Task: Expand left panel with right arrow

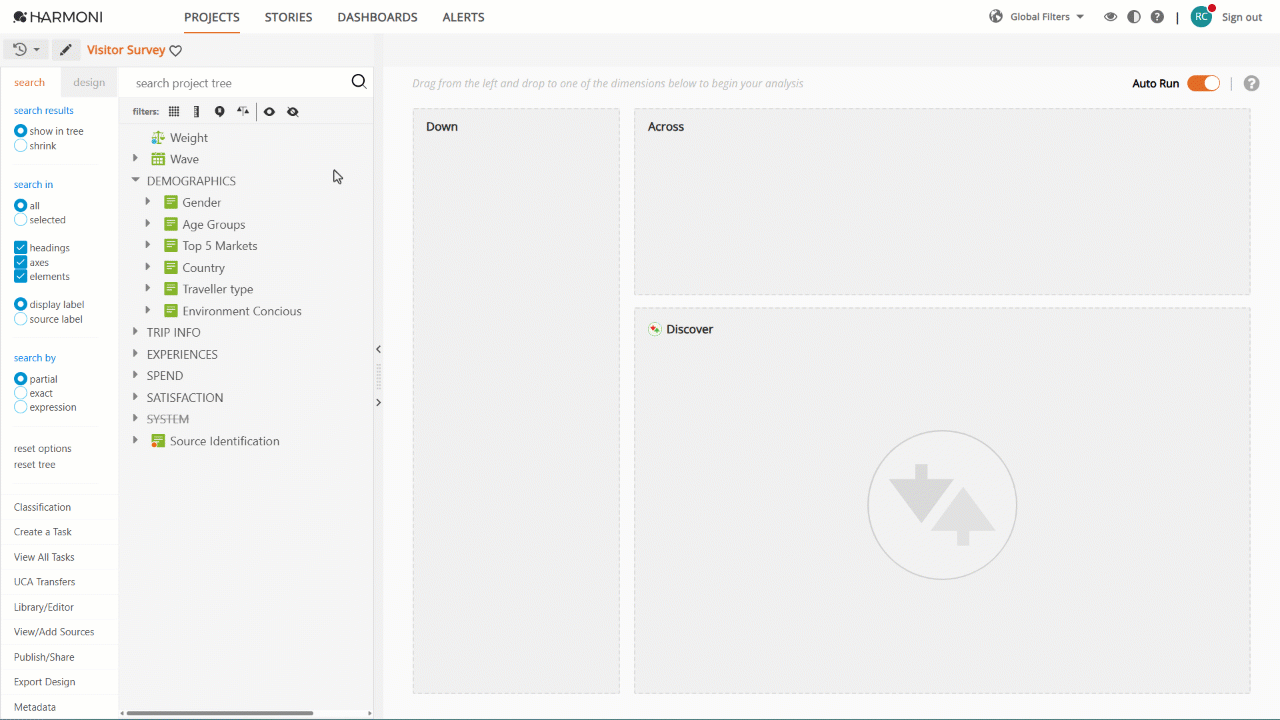Action: [378, 402]
